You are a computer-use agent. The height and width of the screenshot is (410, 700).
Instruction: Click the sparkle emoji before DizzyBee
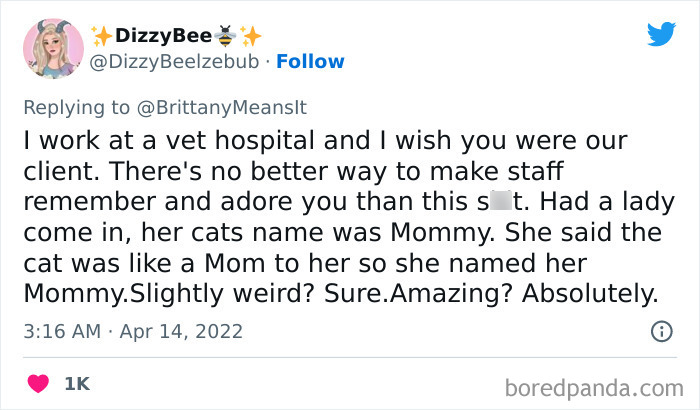click(102, 36)
